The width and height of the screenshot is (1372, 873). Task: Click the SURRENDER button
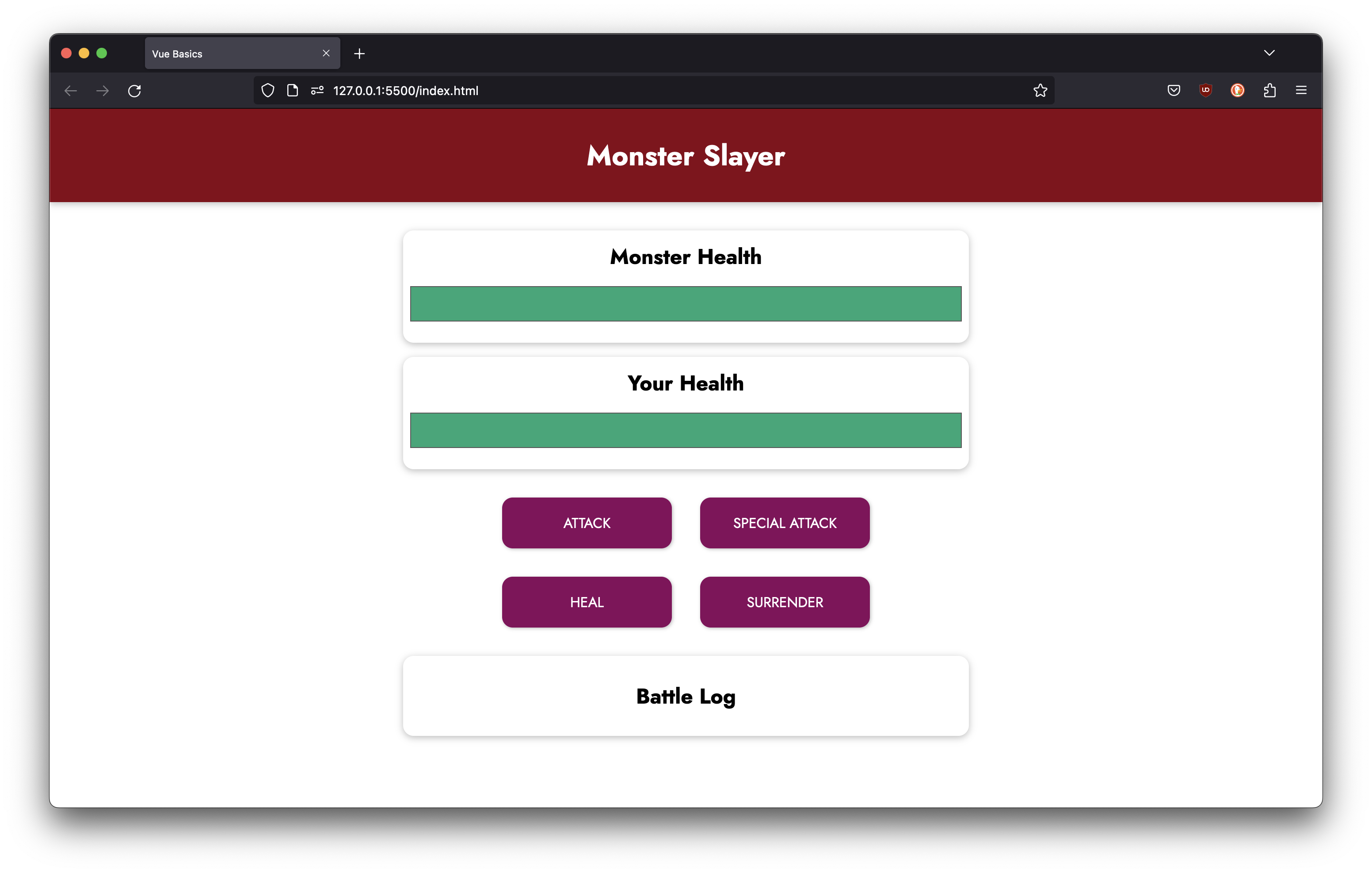pos(784,601)
